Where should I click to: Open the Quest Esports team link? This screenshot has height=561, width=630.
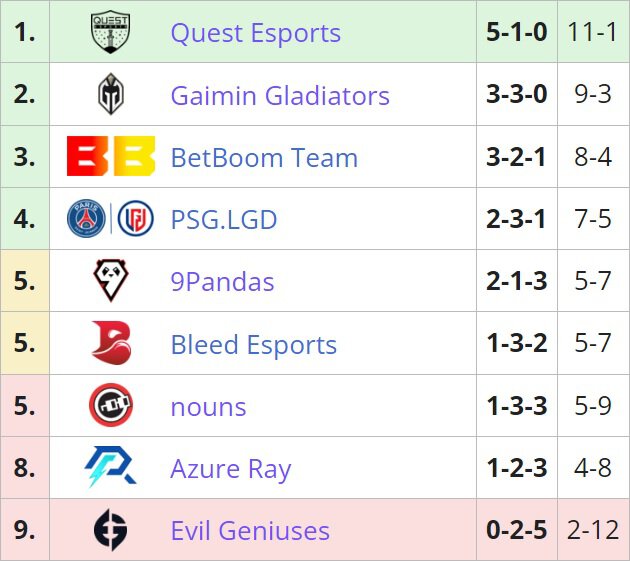pyautogui.click(x=256, y=33)
